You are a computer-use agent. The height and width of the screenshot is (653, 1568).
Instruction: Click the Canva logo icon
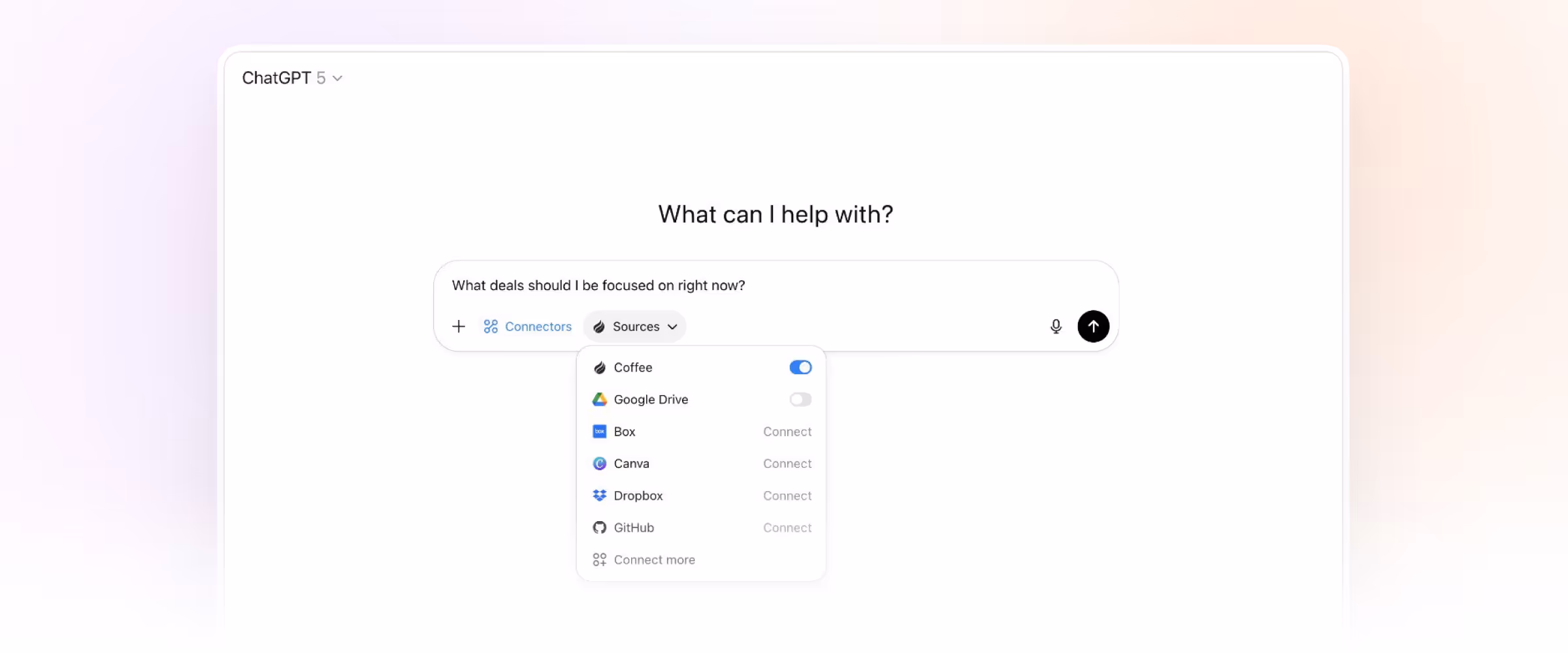point(599,464)
